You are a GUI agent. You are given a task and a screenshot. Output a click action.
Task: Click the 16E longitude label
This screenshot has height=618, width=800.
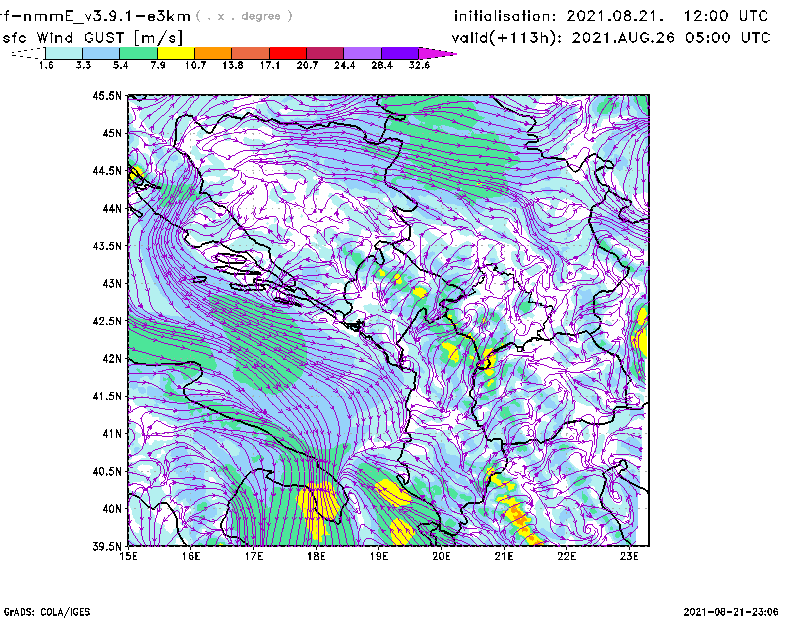(x=191, y=556)
